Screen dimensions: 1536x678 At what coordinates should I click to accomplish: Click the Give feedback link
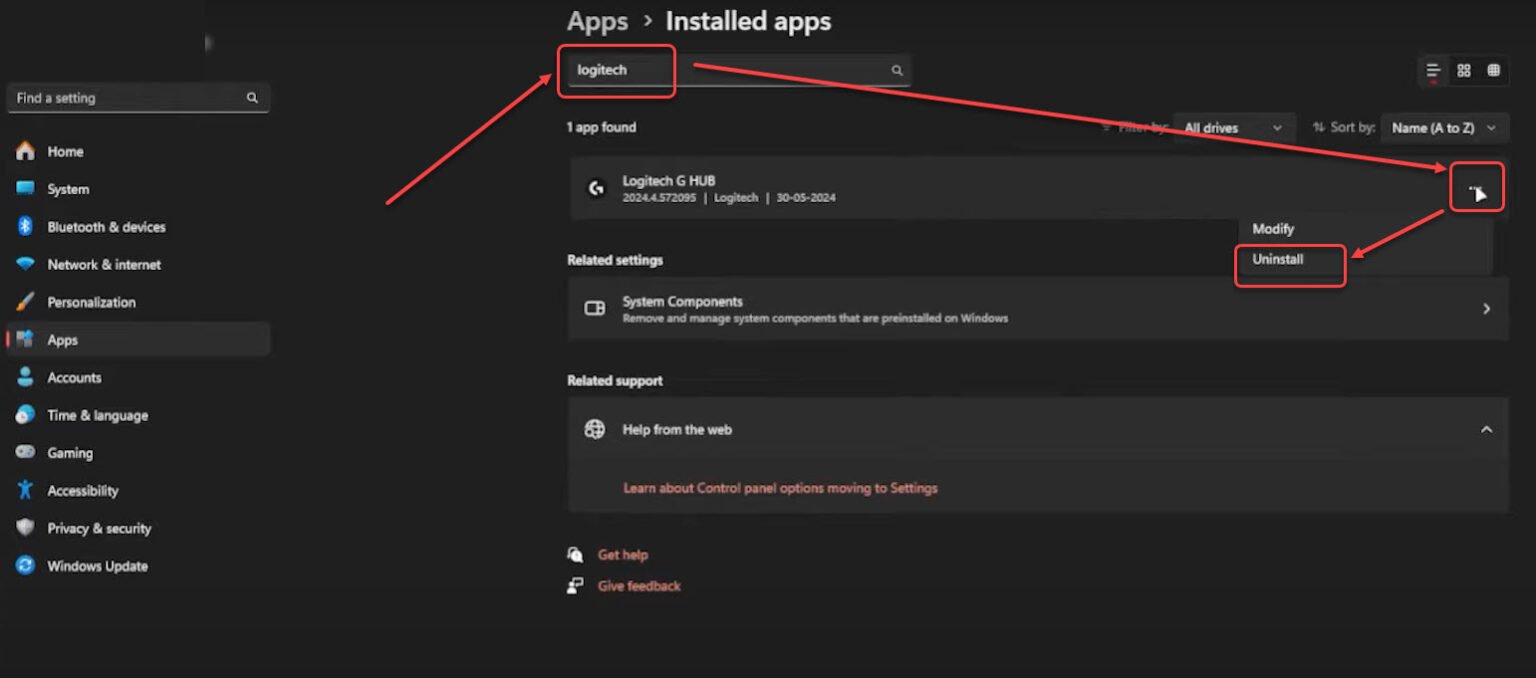[x=638, y=586]
